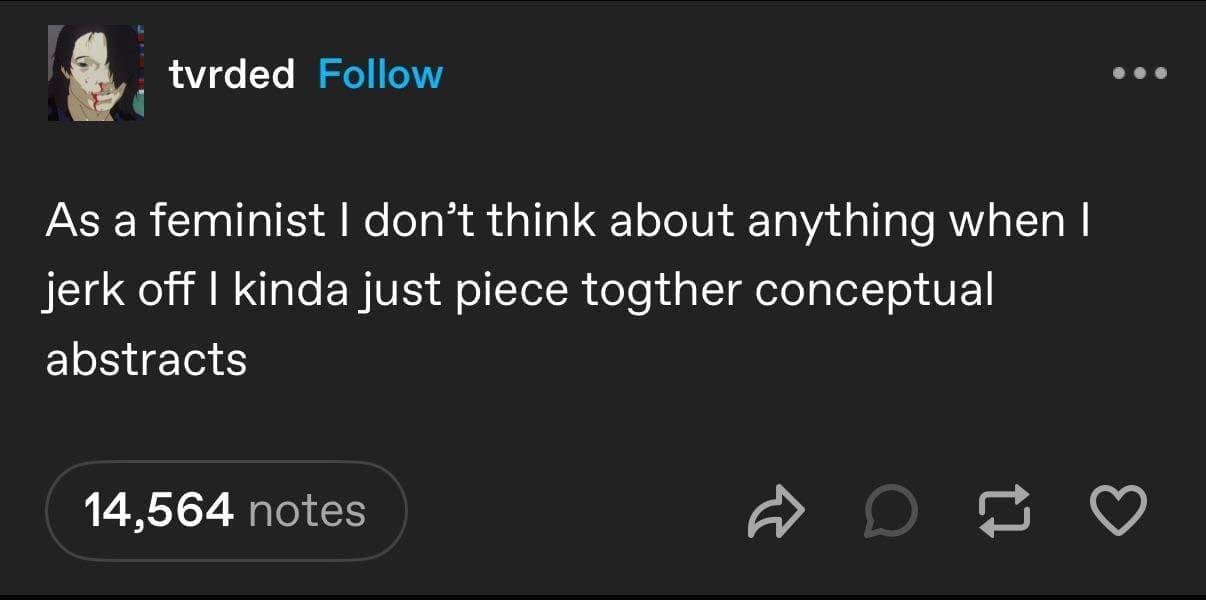
Task: Click the heart outline to favorite
Action: click(x=1118, y=511)
